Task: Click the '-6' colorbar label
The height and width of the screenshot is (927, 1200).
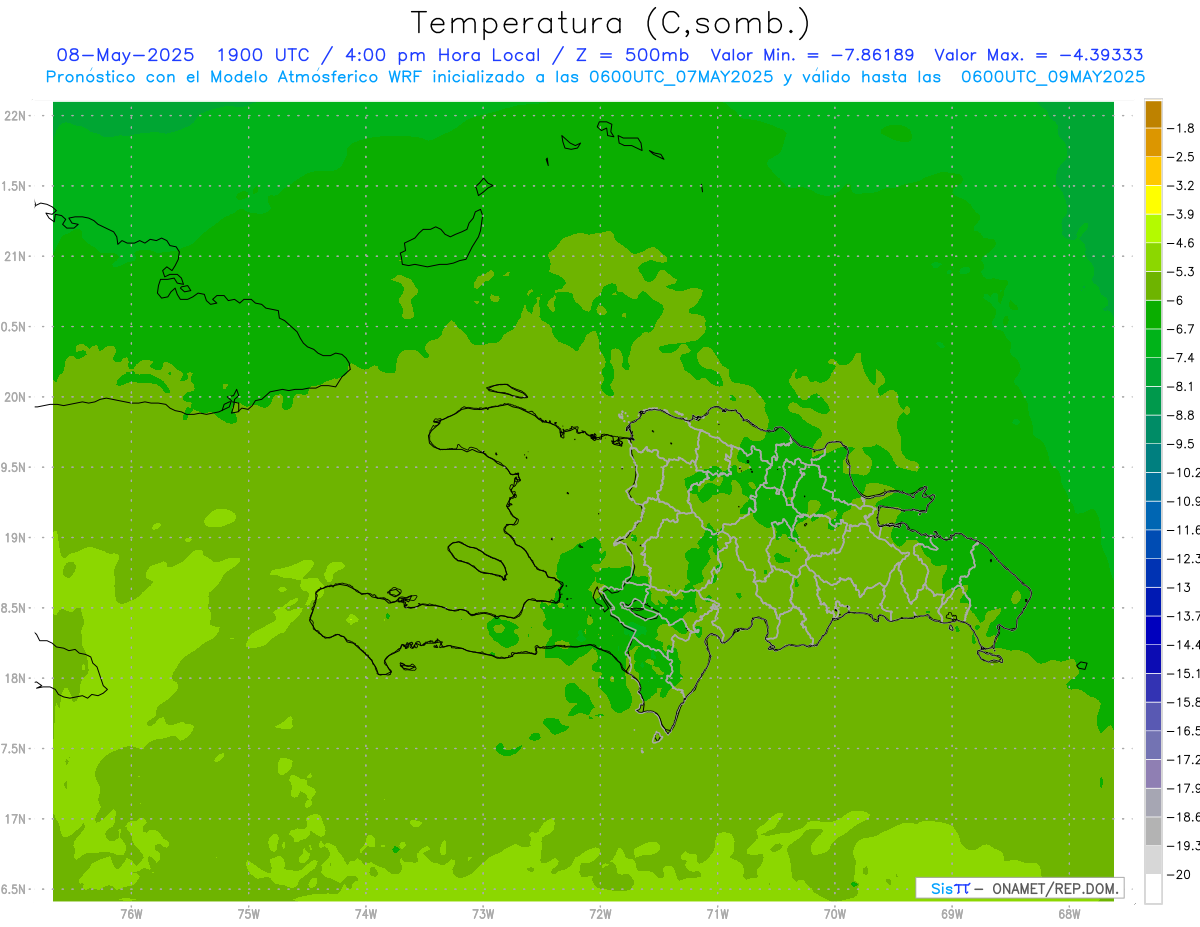Action: pos(1175,300)
